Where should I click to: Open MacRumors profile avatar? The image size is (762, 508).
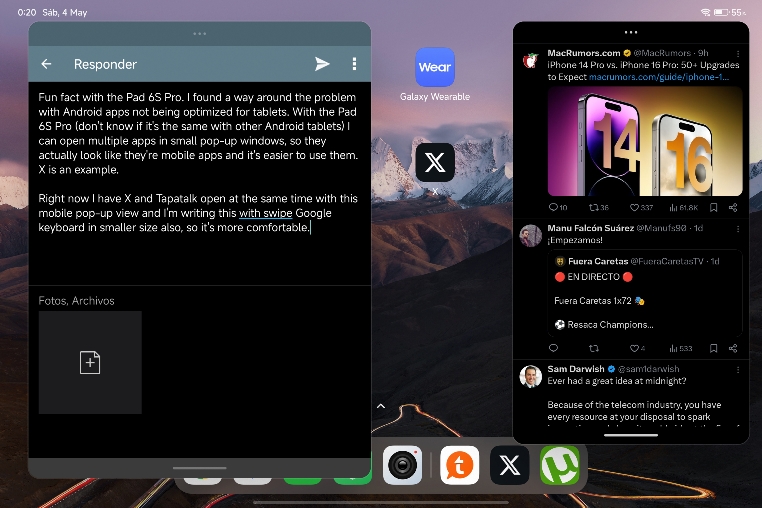point(530,60)
